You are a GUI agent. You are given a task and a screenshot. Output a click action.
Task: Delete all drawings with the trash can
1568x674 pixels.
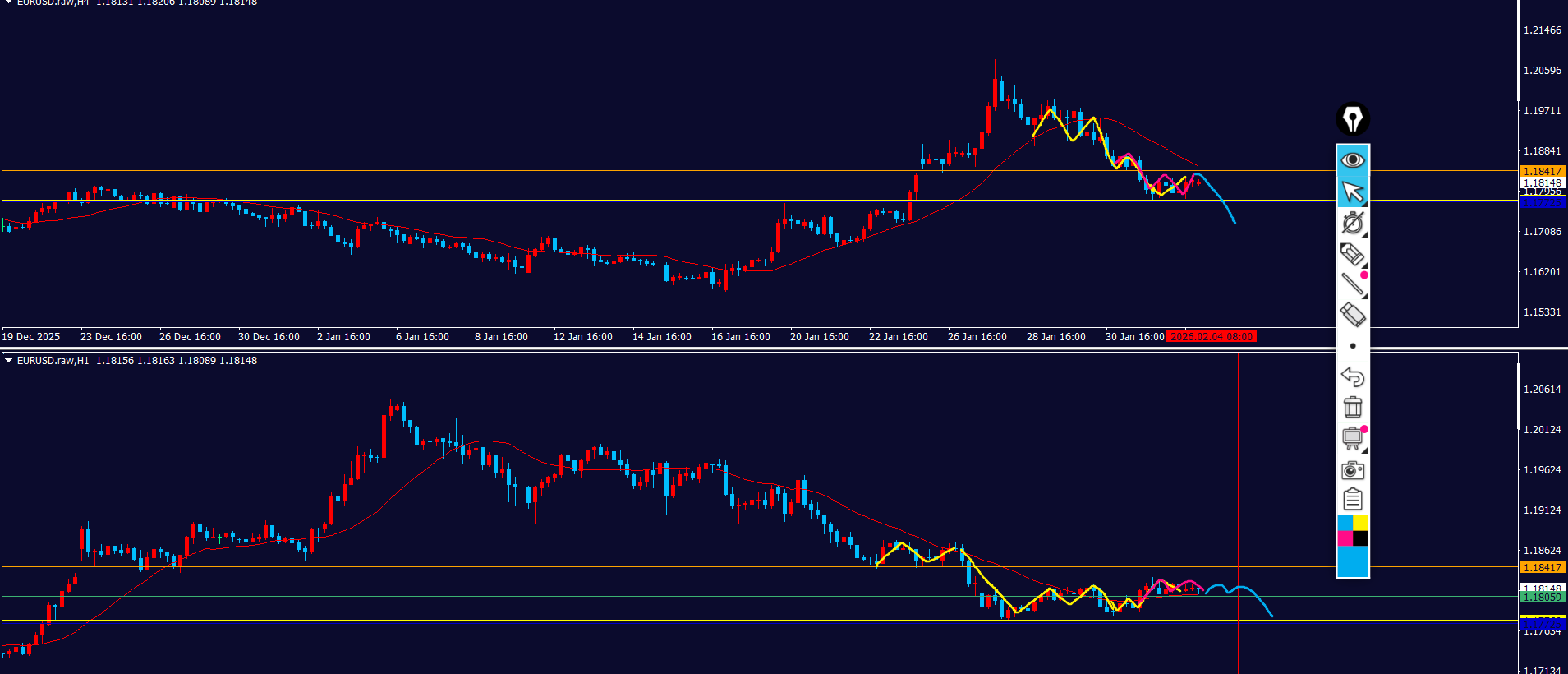(1352, 408)
